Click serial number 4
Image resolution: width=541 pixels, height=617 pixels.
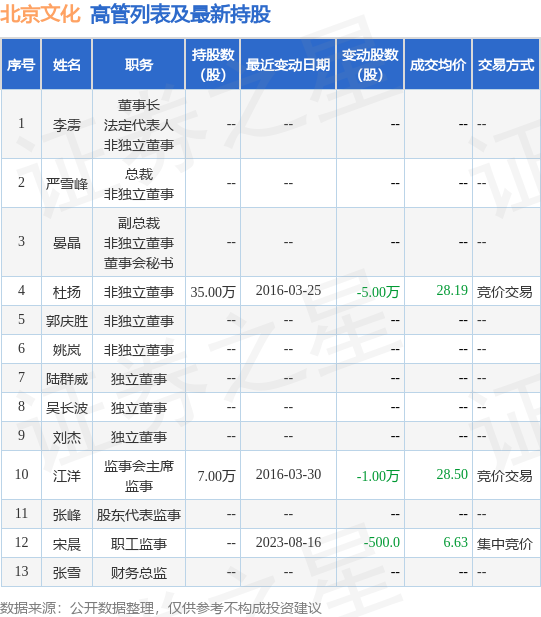tap(21, 290)
